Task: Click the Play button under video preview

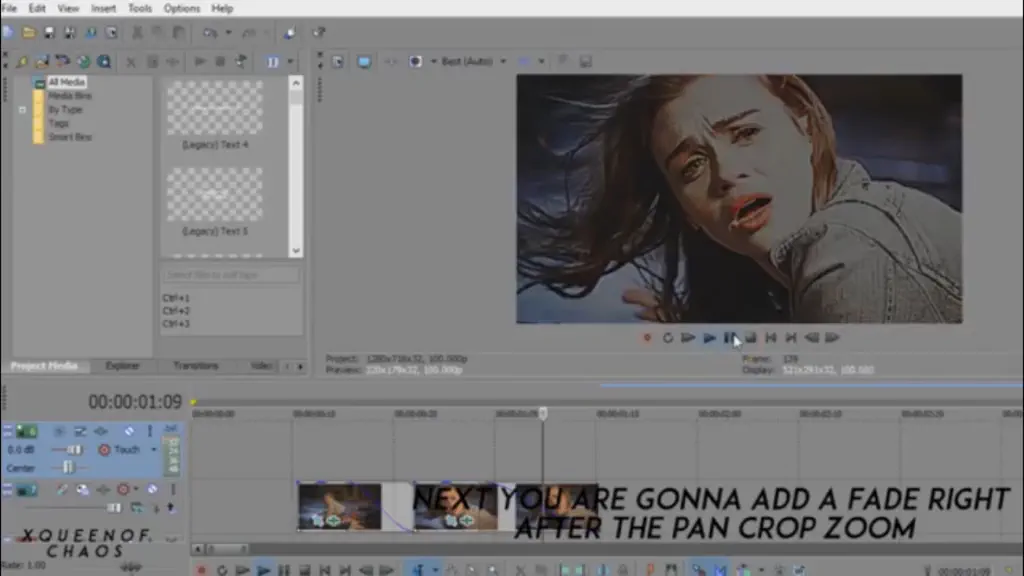Action: [x=709, y=338]
